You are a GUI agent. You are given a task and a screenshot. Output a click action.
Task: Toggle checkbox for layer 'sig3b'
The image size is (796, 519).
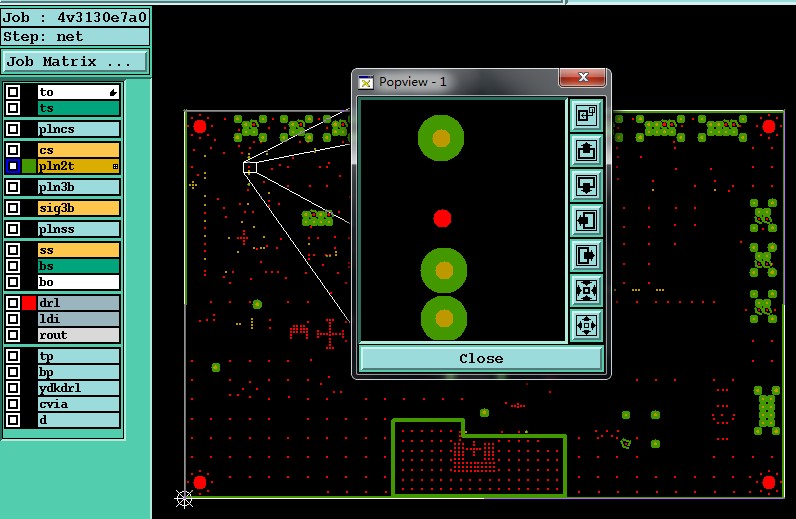click(13, 208)
